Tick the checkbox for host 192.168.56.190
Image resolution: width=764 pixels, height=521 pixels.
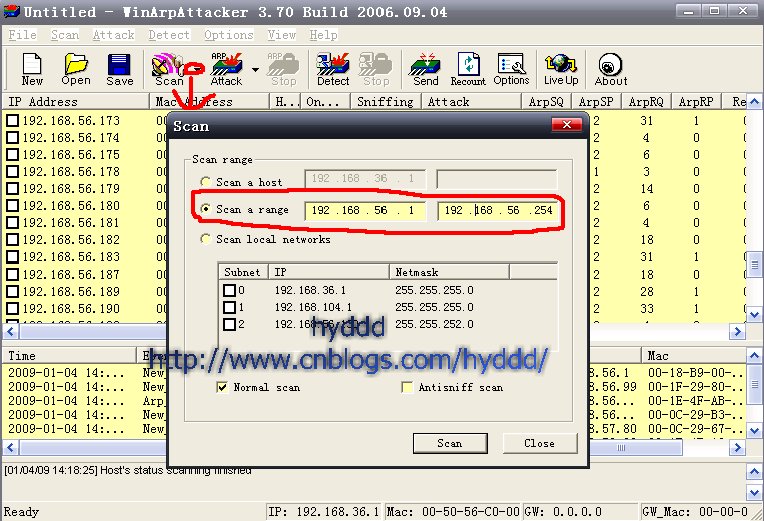coord(13,309)
